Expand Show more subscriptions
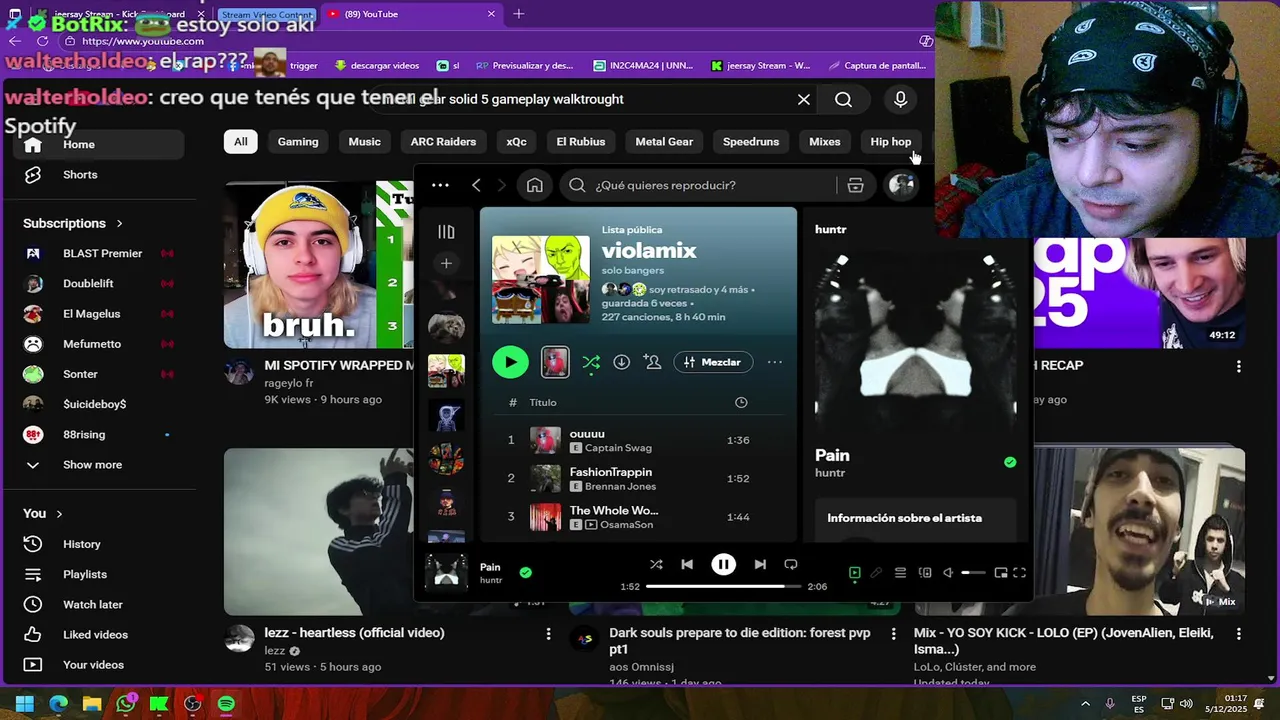 pyautogui.click(x=92, y=464)
